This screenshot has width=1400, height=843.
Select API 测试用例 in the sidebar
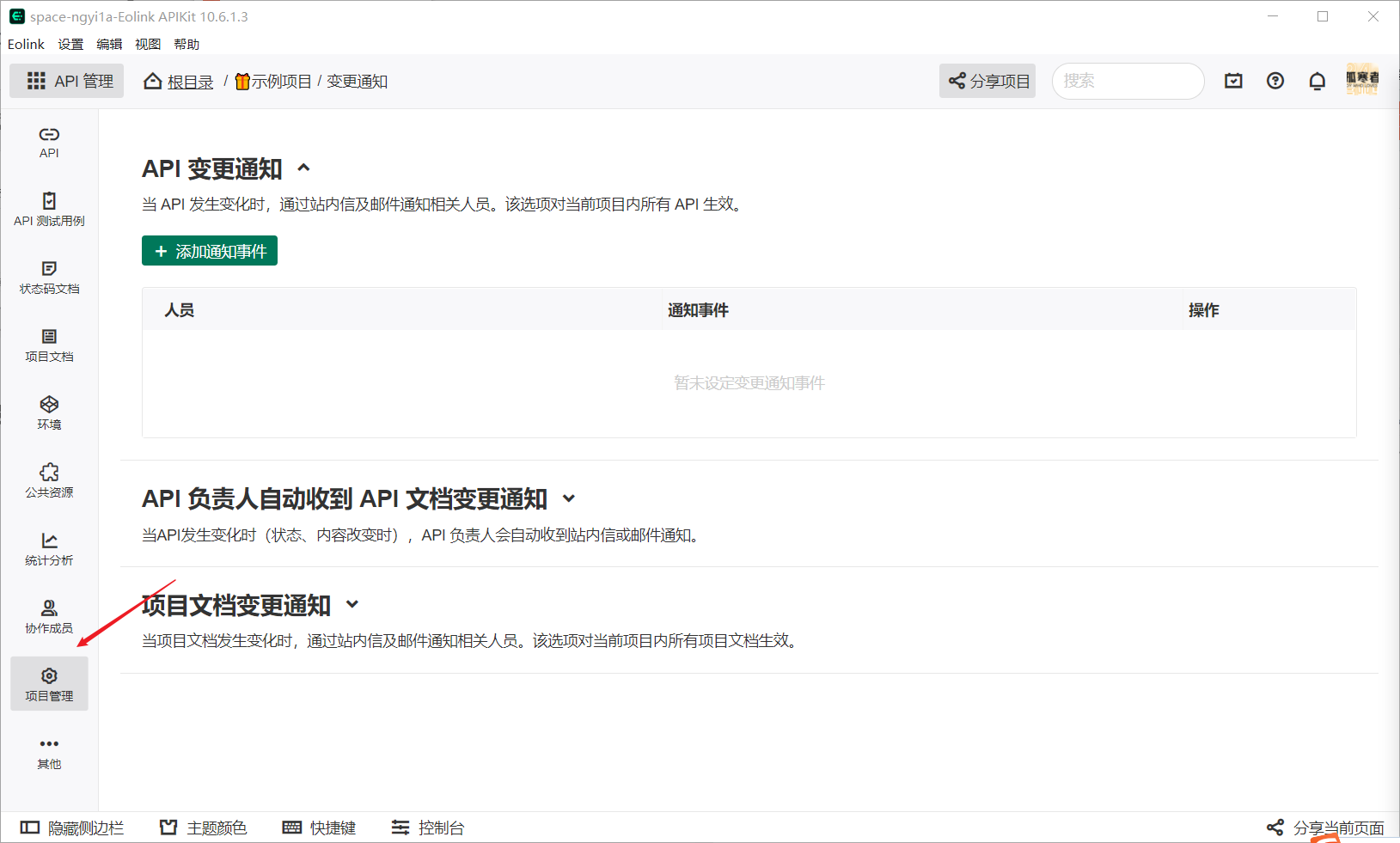pos(49,208)
